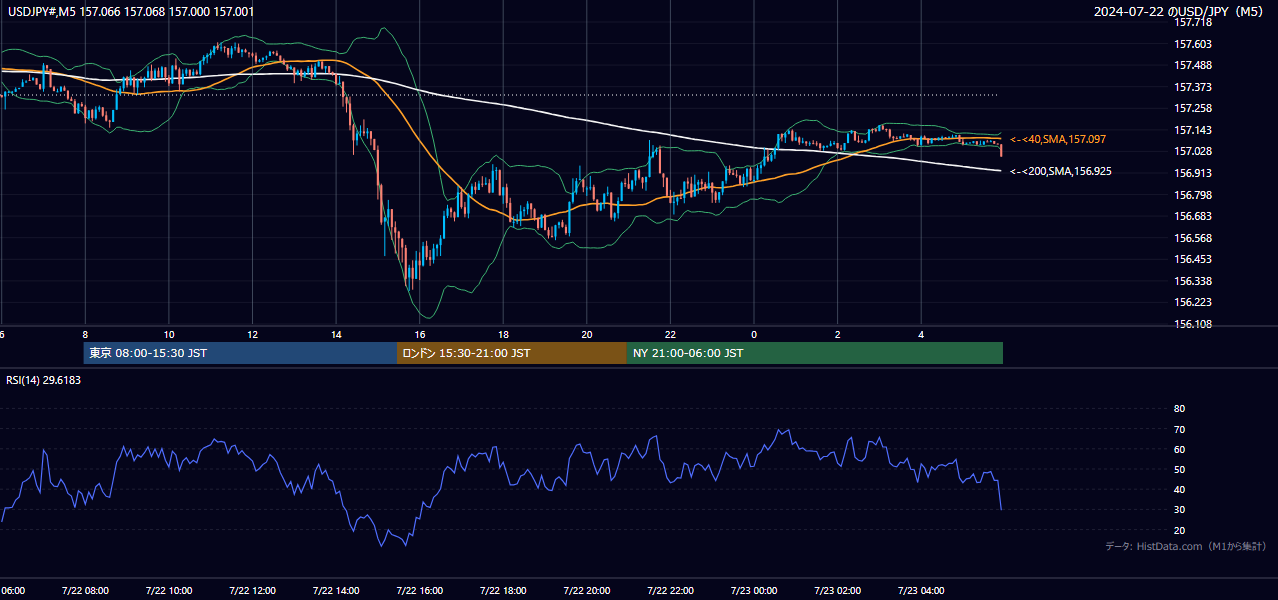The width and height of the screenshot is (1278, 600).
Task: Click the RSI scale value 70
Action: click(x=1179, y=429)
